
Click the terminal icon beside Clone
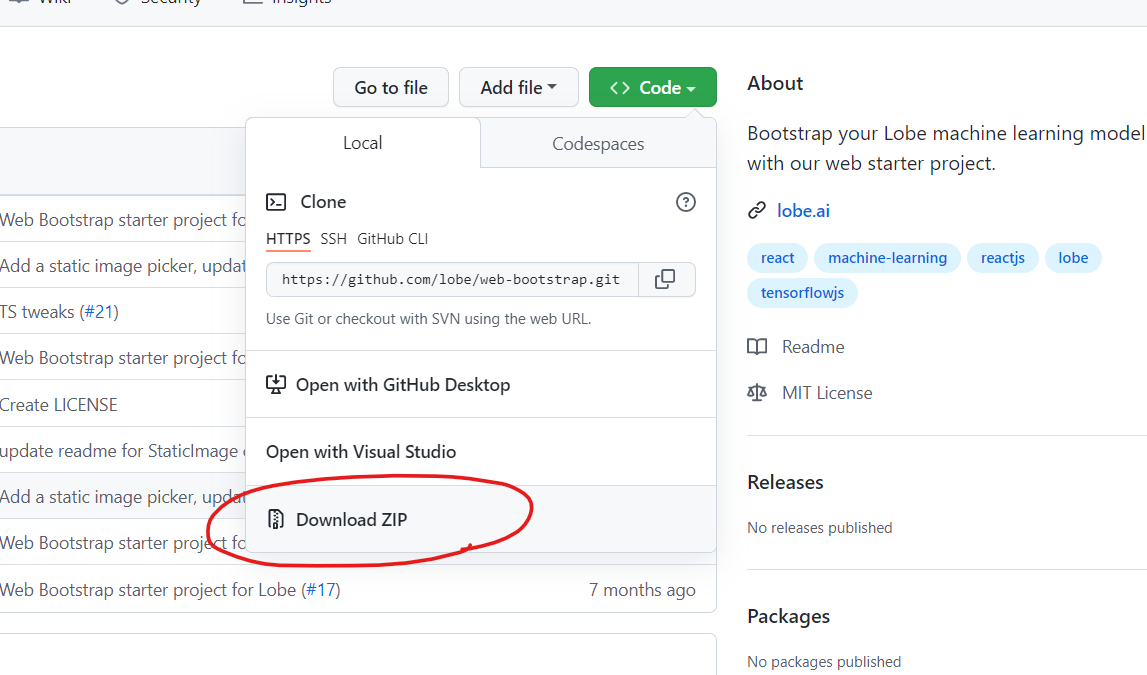(276, 202)
